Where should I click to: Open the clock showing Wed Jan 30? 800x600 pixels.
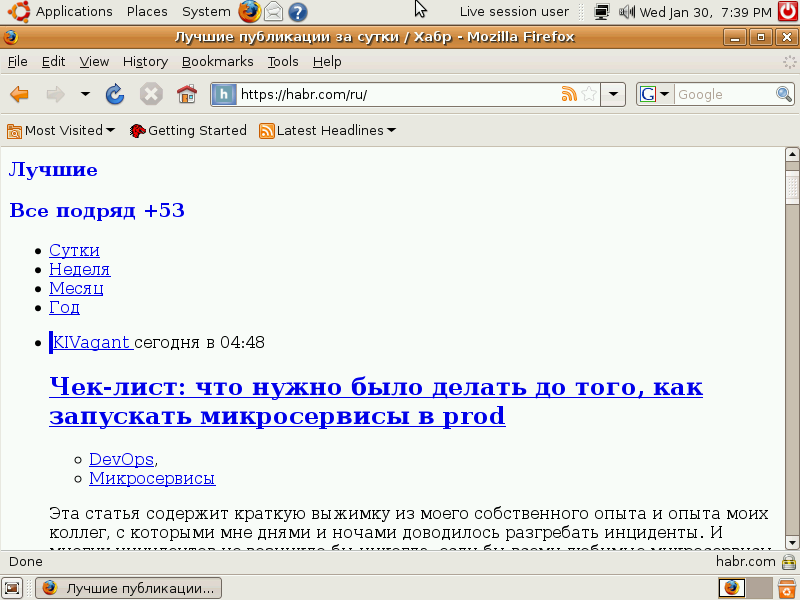point(706,12)
